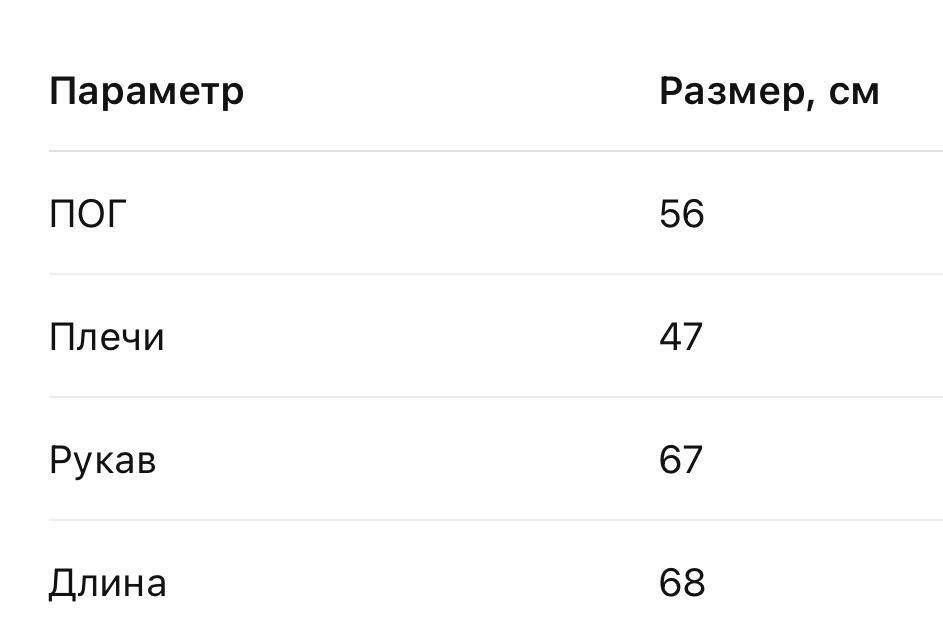Image resolution: width=943 pixels, height=641 pixels.
Task: Click the divider between Плечи and Рукав
Action: 496,397
